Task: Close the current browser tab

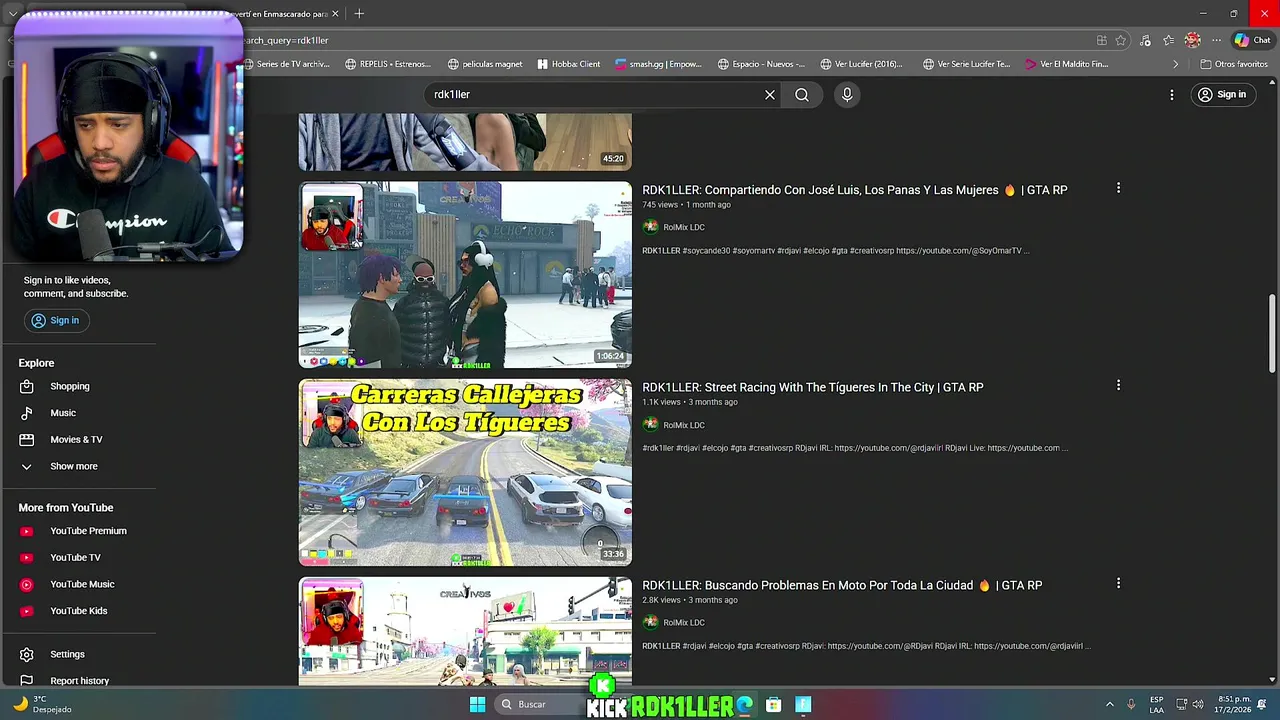Action: point(335,14)
